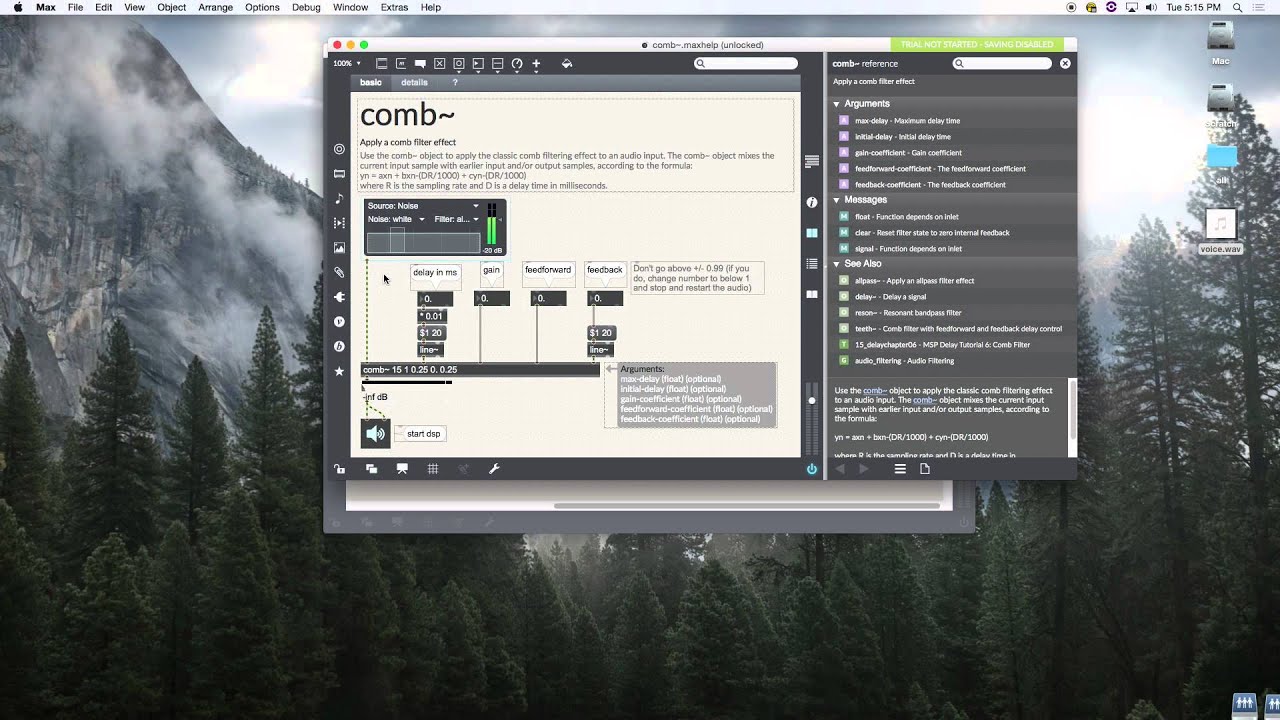Add a message box from toolbar
The height and width of the screenshot is (720, 1280).
(401, 63)
